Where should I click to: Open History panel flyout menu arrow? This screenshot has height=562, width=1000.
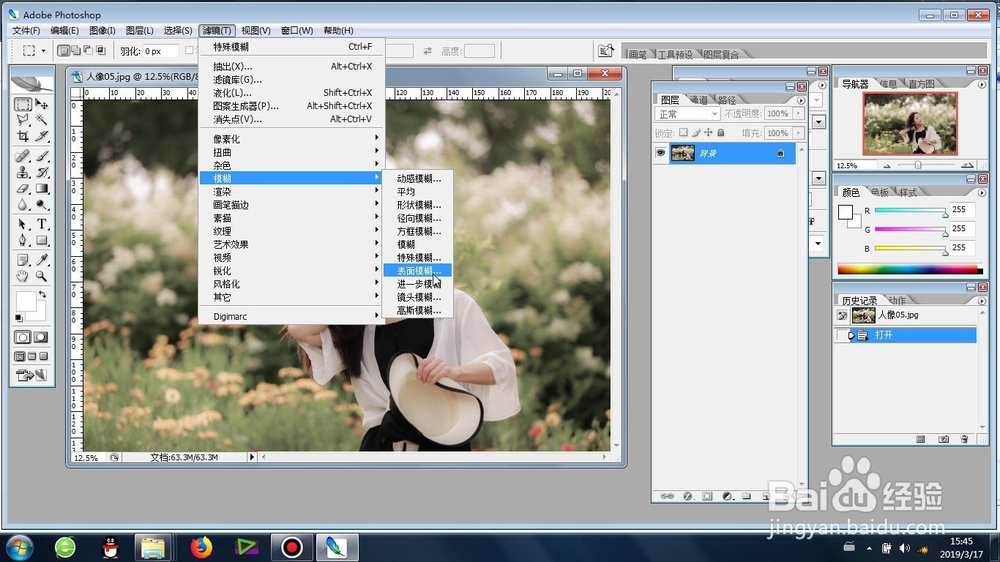[x=982, y=300]
